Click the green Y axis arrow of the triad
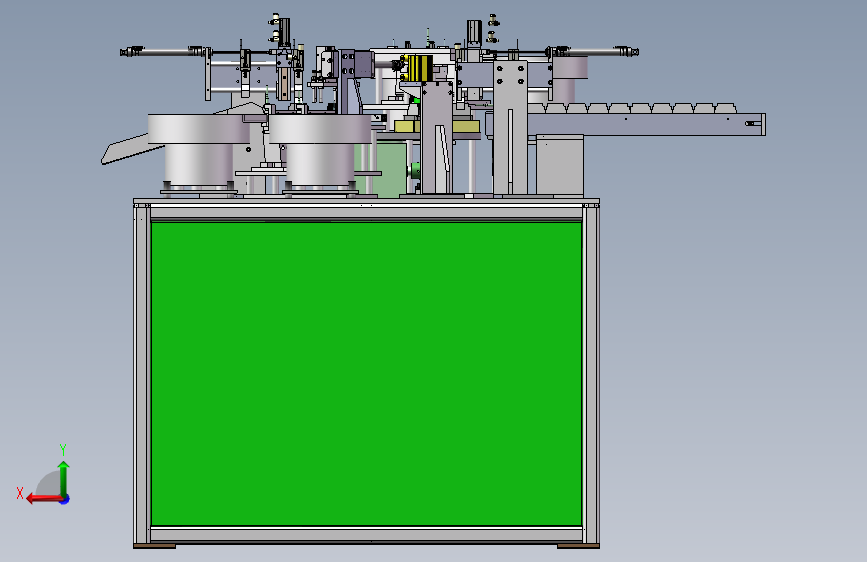This screenshot has height=562, width=867. click(64, 477)
